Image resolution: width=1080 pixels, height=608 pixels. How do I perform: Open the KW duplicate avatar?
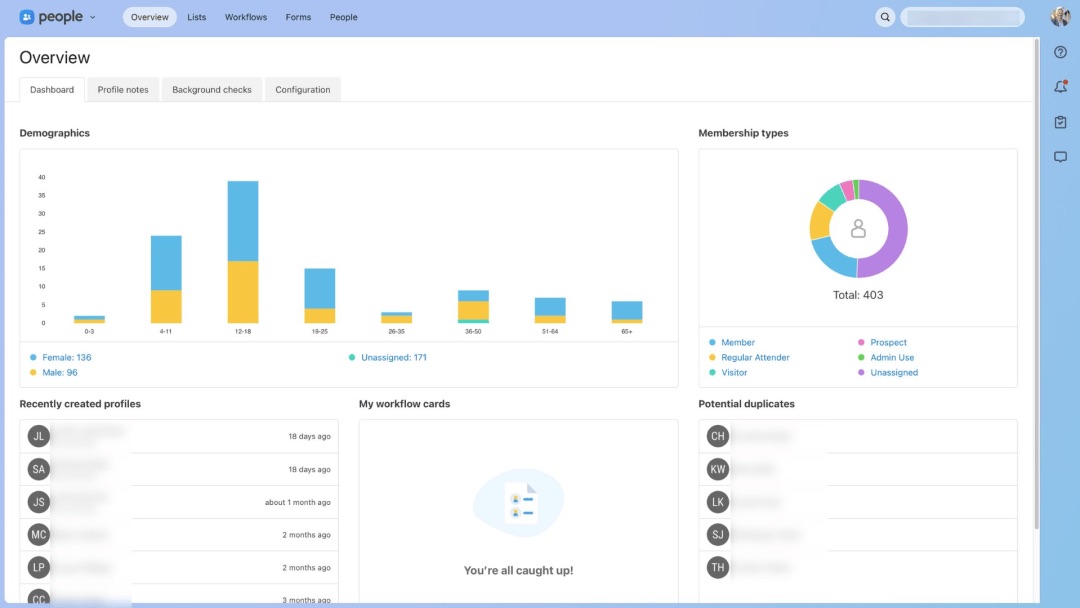[718, 469]
